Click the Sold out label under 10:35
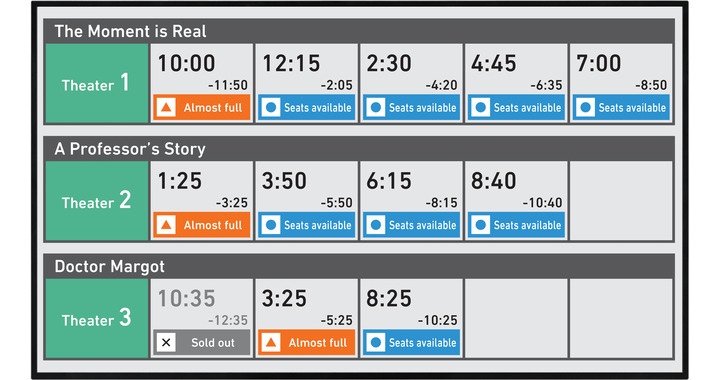The width and height of the screenshot is (720, 380). pyautogui.click(x=213, y=343)
